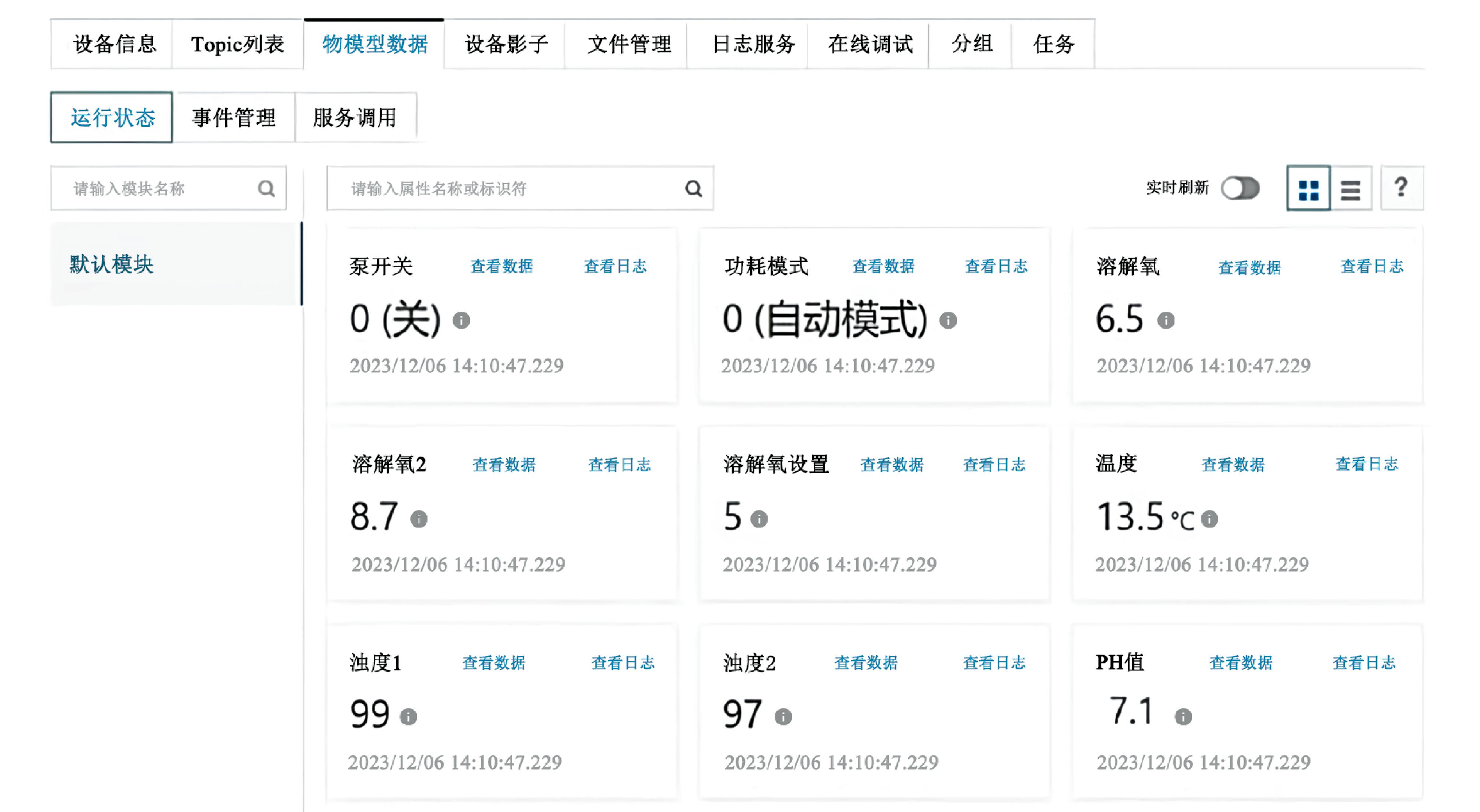Image resolution: width=1480 pixels, height=812 pixels.
Task: Click 查看日志 for 功耗模式
Action: pyautogui.click(x=996, y=266)
